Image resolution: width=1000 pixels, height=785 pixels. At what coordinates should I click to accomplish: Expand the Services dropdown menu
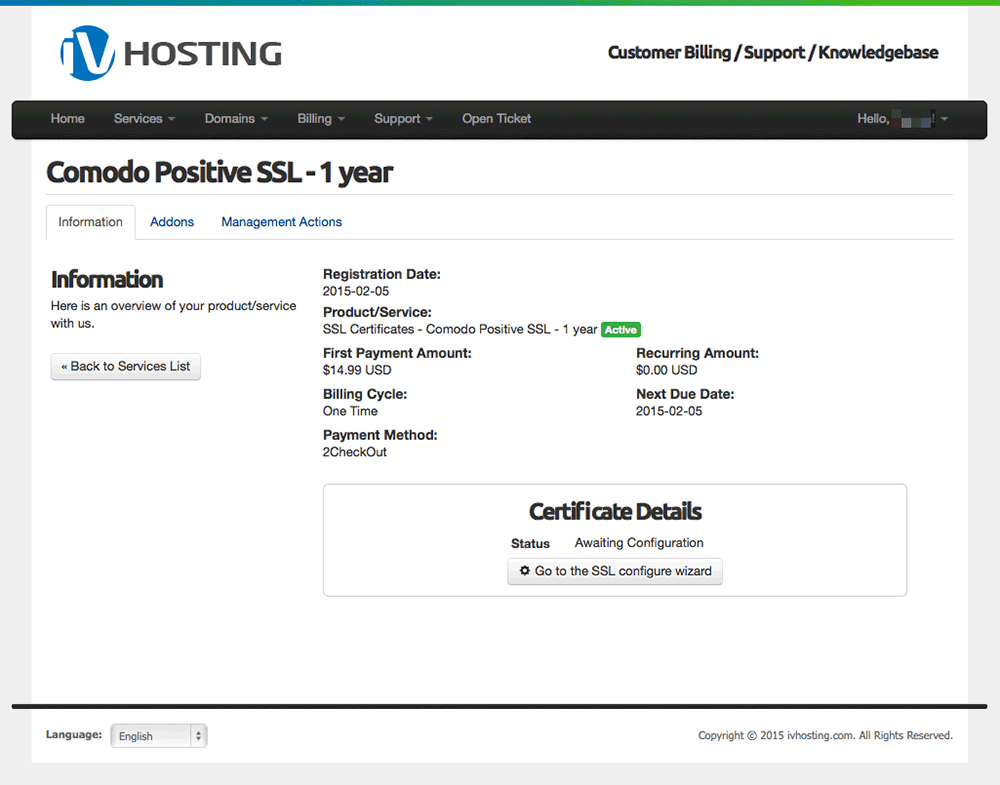coord(144,119)
